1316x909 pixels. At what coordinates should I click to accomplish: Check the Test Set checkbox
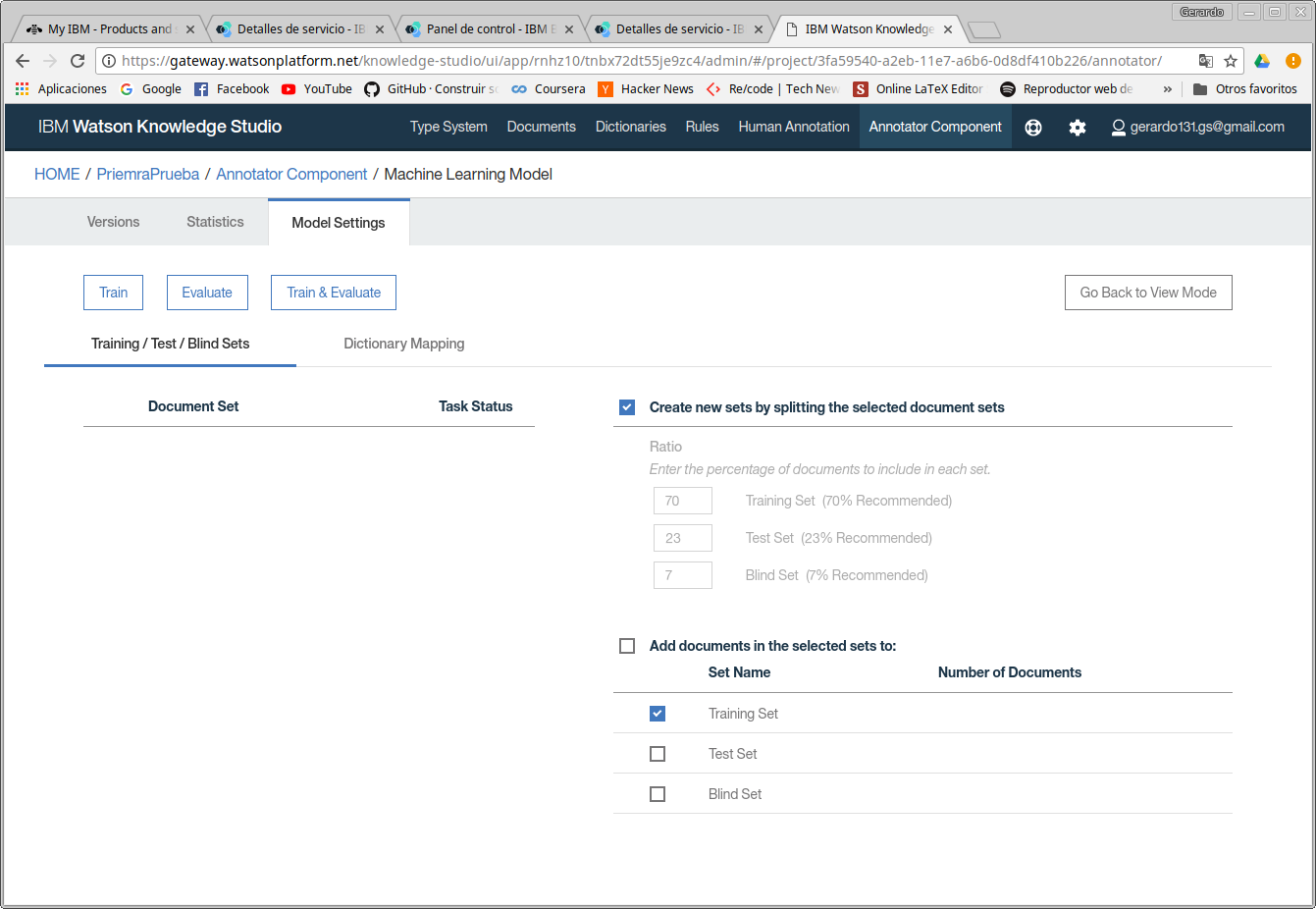(x=658, y=754)
